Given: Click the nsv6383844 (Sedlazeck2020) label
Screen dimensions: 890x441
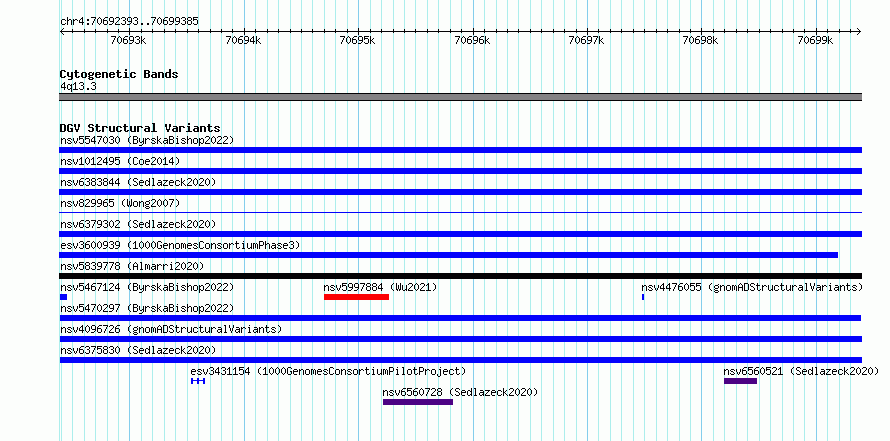Looking at the screenshot, I should pos(138,182).
